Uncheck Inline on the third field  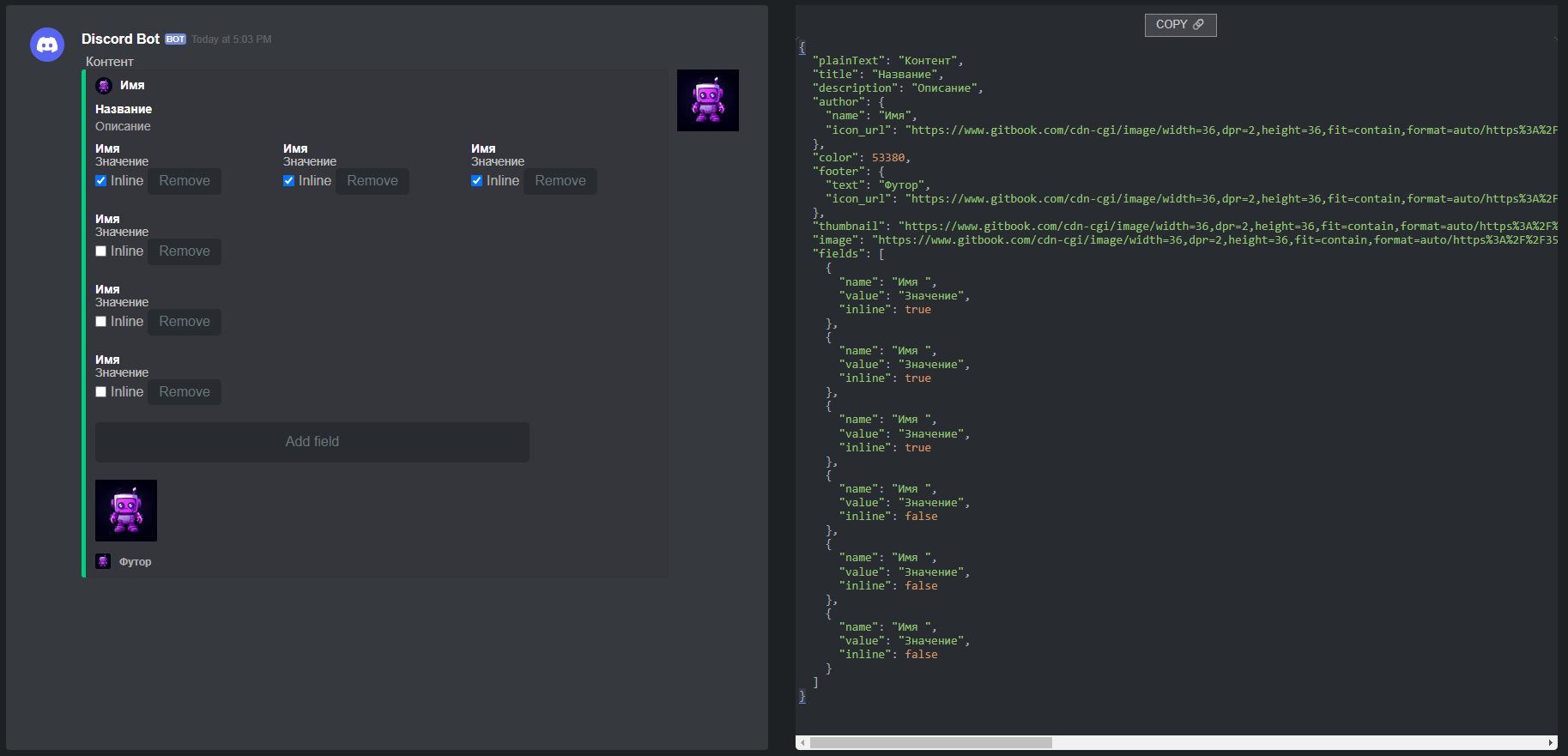[x=477, y=181]
